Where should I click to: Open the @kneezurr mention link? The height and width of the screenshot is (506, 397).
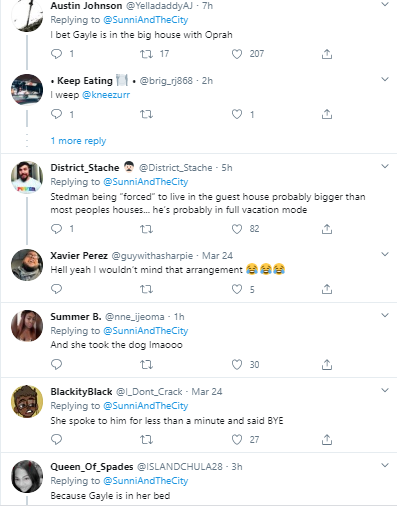pyautogui.click(x=106, y=95)
